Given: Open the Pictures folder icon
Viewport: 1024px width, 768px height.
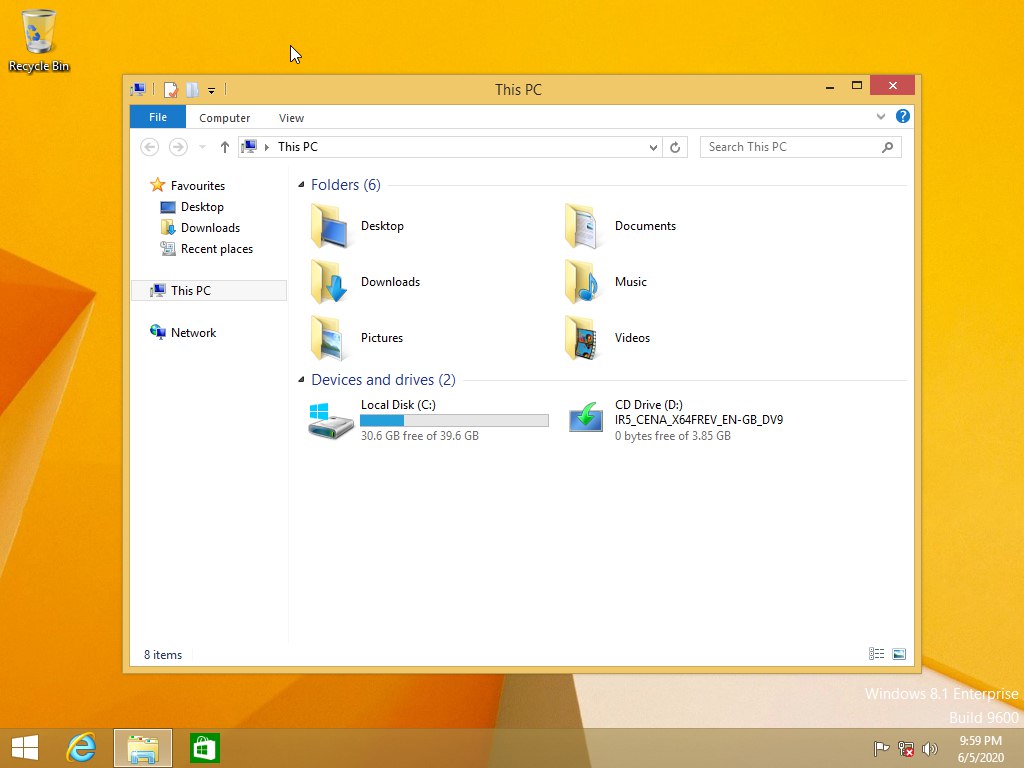Looking at the screenshot, I should click(330, 338).
